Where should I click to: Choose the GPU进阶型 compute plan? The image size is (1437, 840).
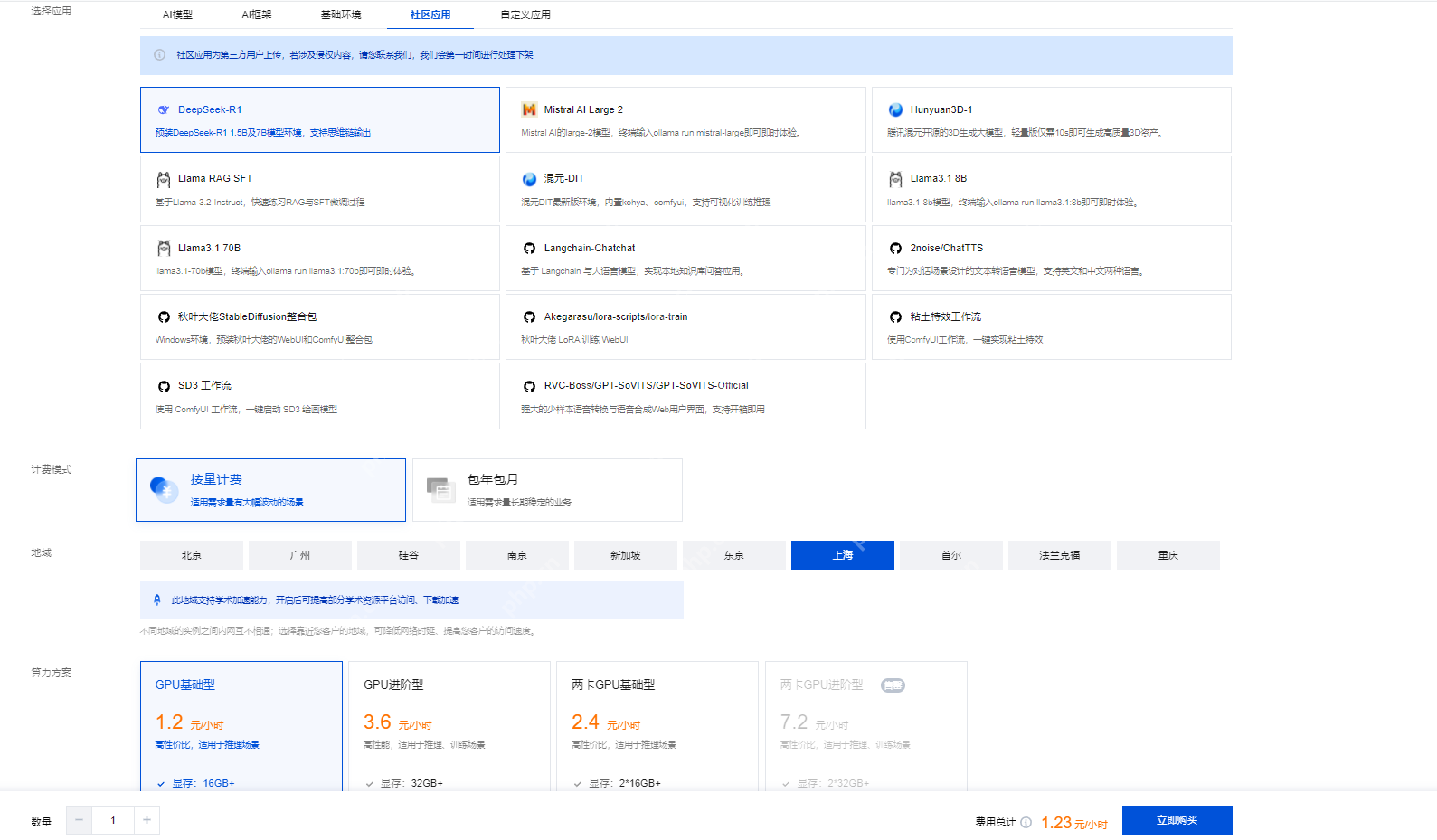(449, 725)
